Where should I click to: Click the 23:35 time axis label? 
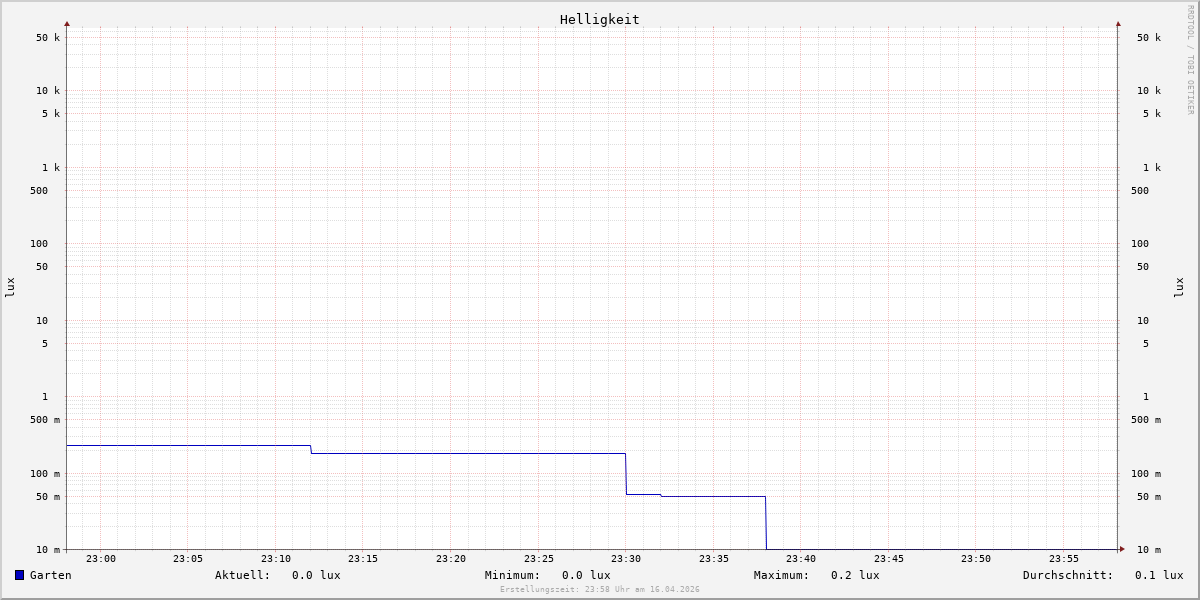tap(714, 559)
